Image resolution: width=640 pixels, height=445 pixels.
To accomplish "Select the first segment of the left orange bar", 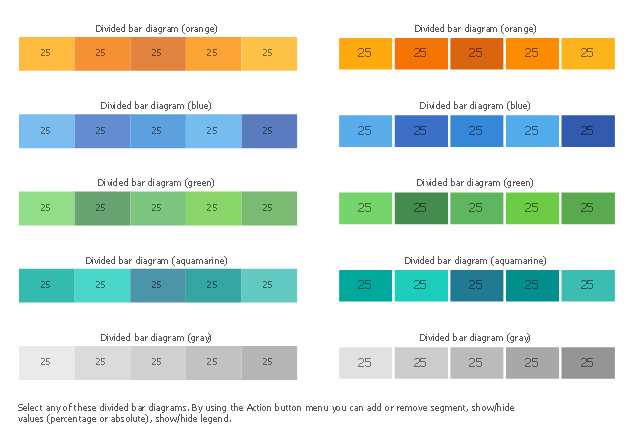I will pyautogui.click(x=46, y=53).
